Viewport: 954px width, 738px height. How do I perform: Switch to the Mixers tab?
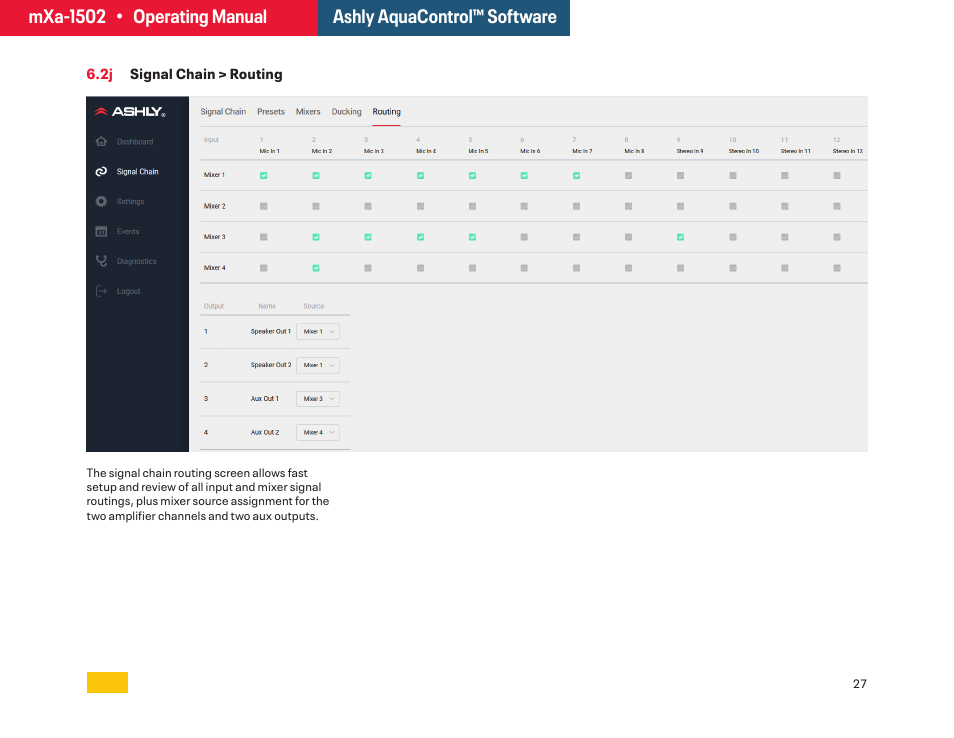click(x=308, y=112)
